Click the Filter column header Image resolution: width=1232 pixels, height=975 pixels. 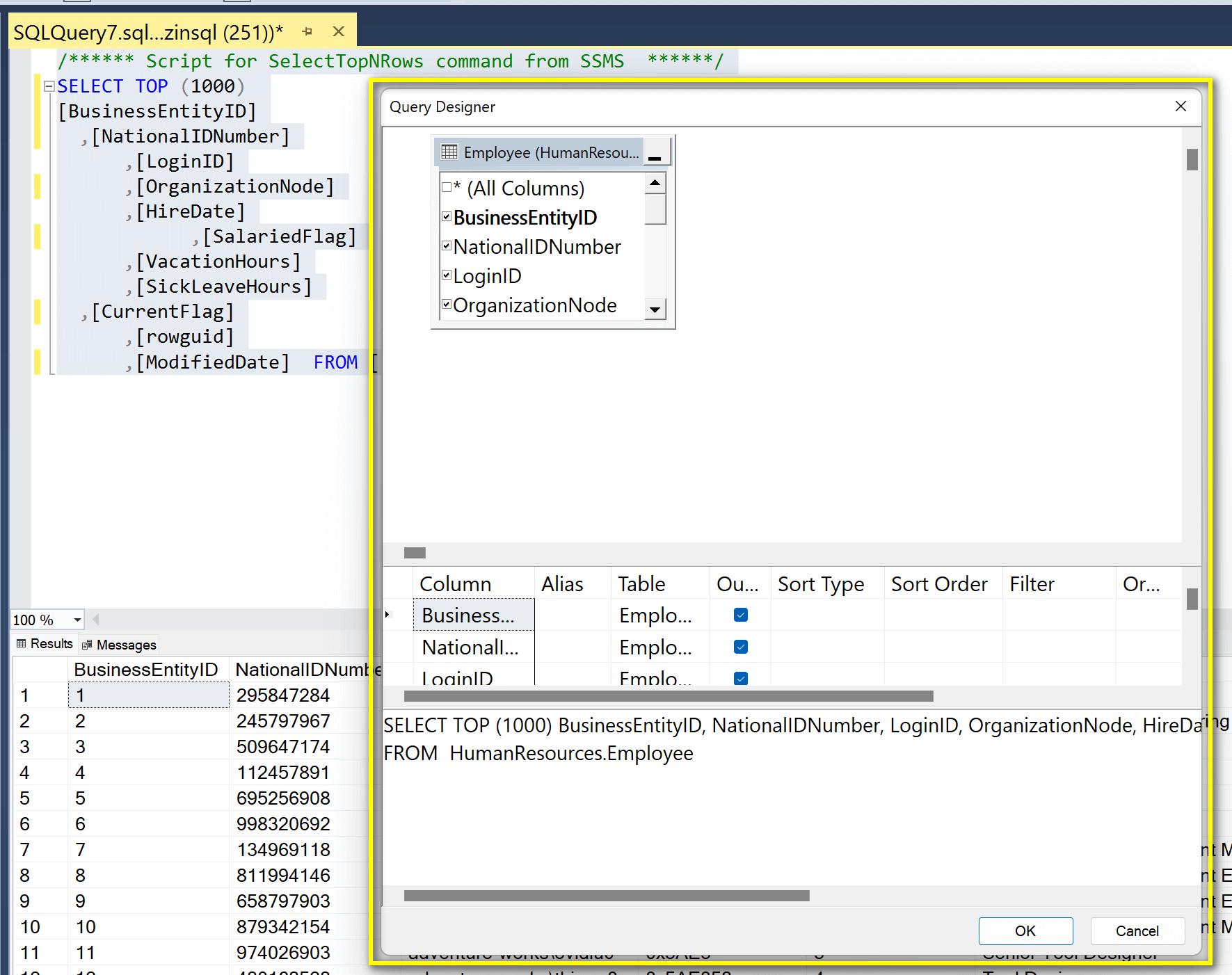[x=1059, y=584]
